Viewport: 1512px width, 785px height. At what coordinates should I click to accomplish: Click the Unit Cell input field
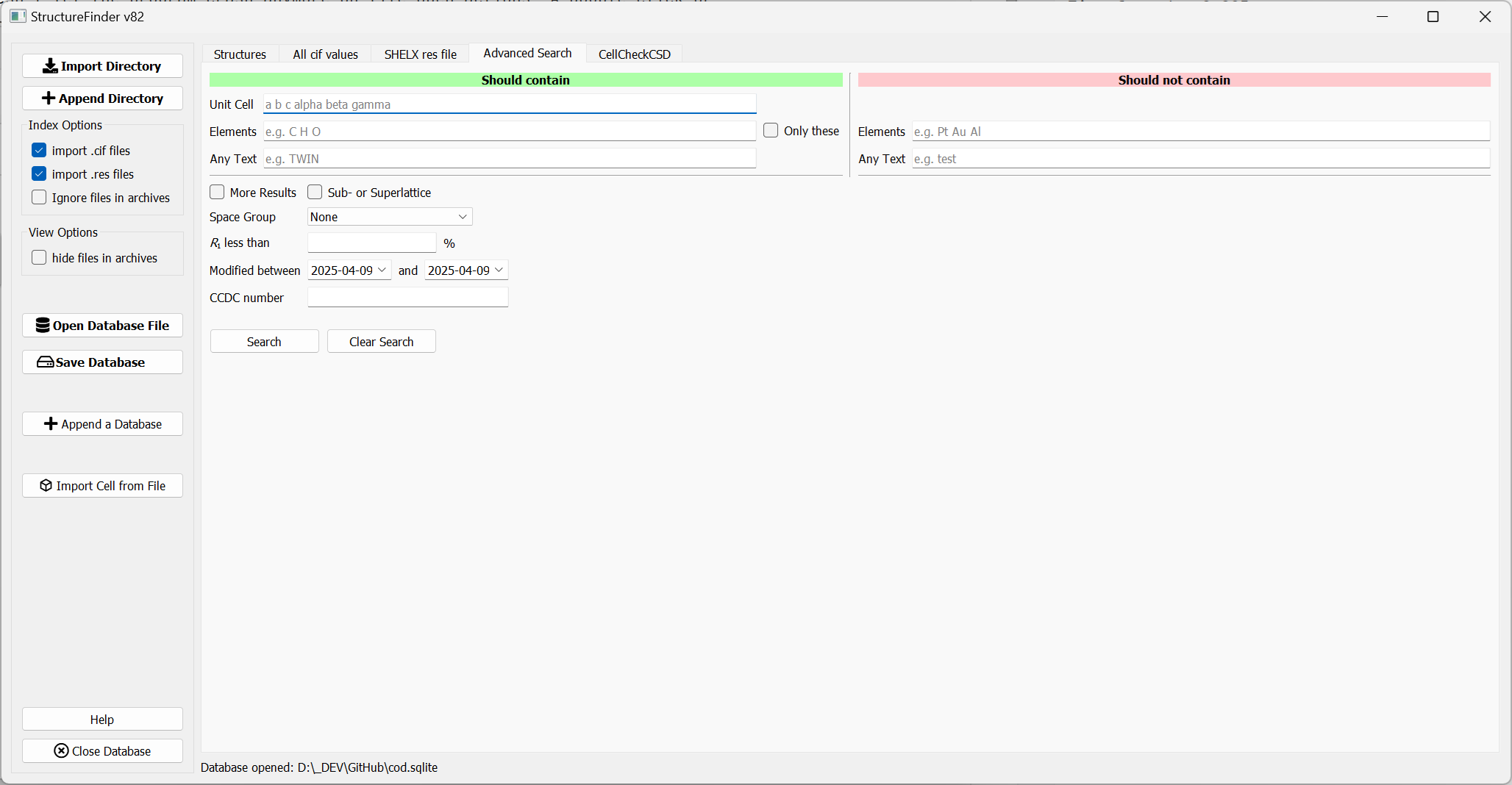509,104
